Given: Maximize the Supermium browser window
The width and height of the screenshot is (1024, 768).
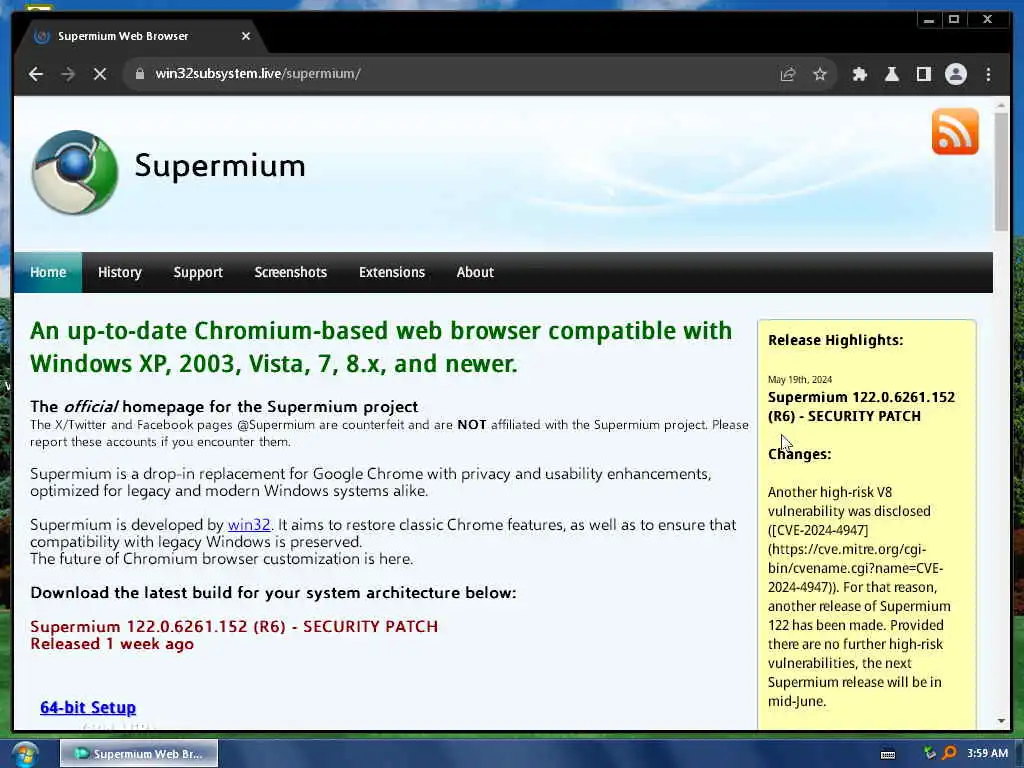Looking at the screenshot, I should pos(954,20).
